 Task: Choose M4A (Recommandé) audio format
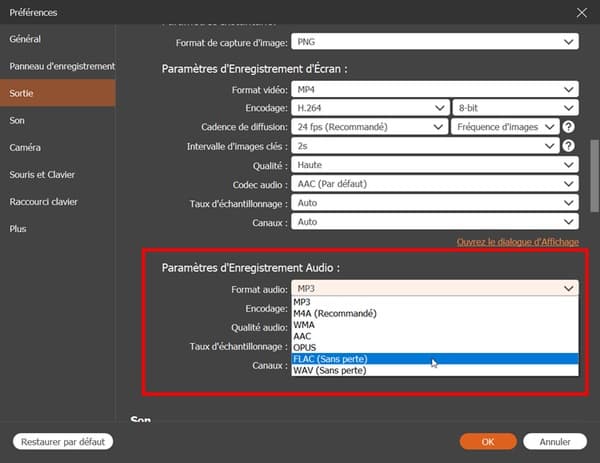435,313
